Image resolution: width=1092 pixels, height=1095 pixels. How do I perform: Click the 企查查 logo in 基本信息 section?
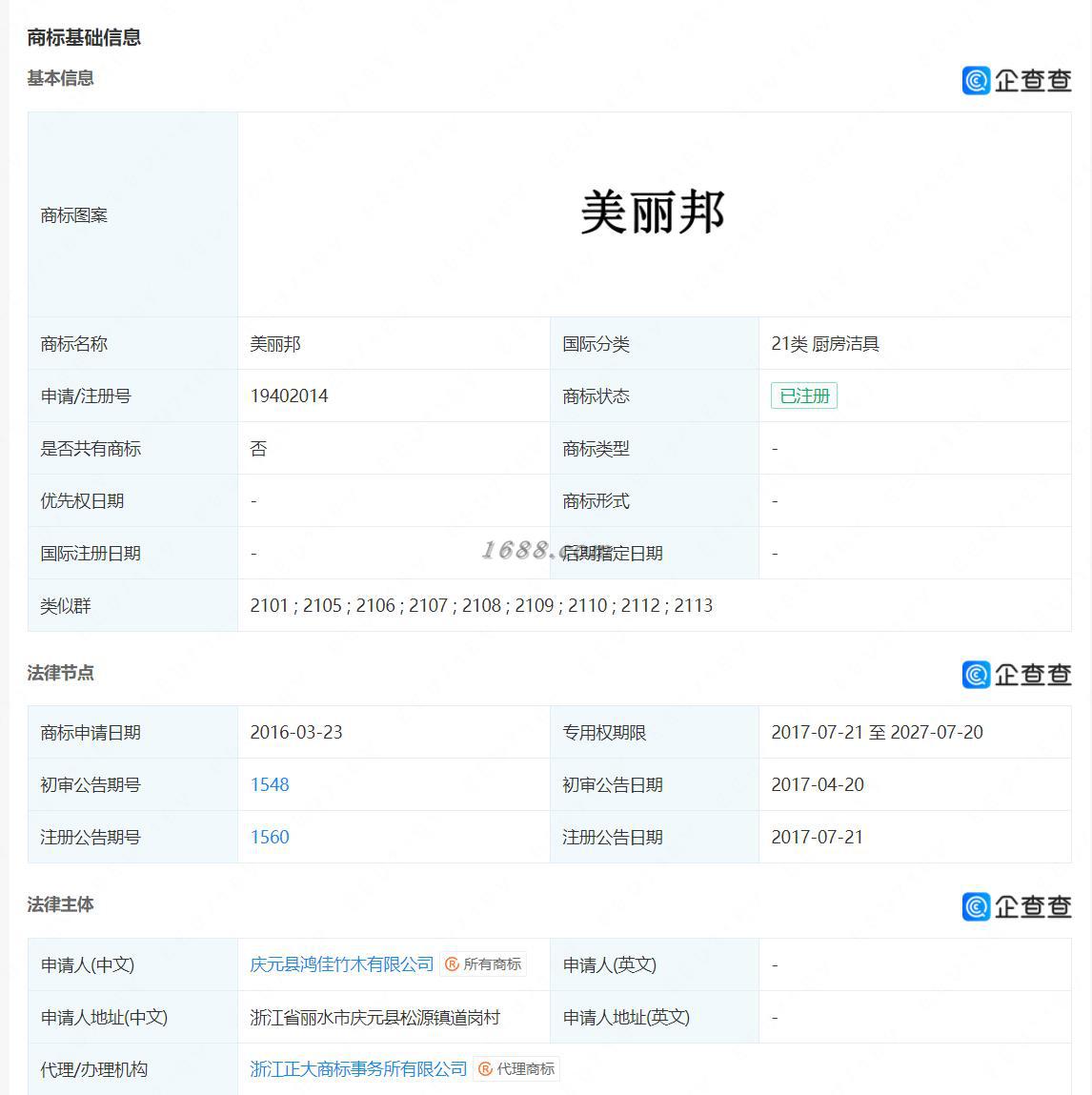(x=1017, y=80)
